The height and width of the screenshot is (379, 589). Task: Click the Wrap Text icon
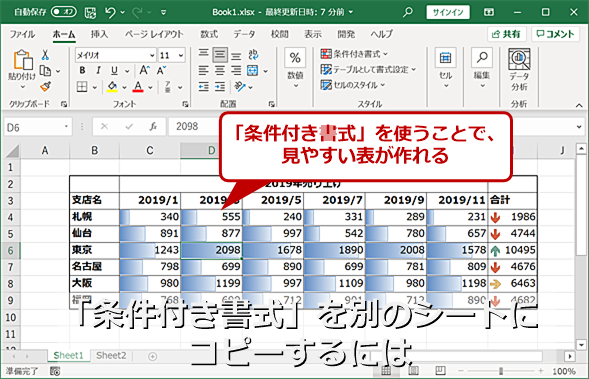(253, 55)
